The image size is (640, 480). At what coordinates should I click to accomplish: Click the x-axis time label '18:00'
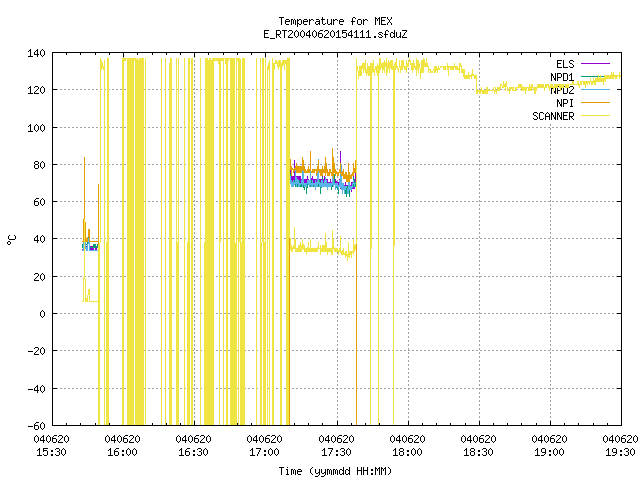[x=407, y=452]
